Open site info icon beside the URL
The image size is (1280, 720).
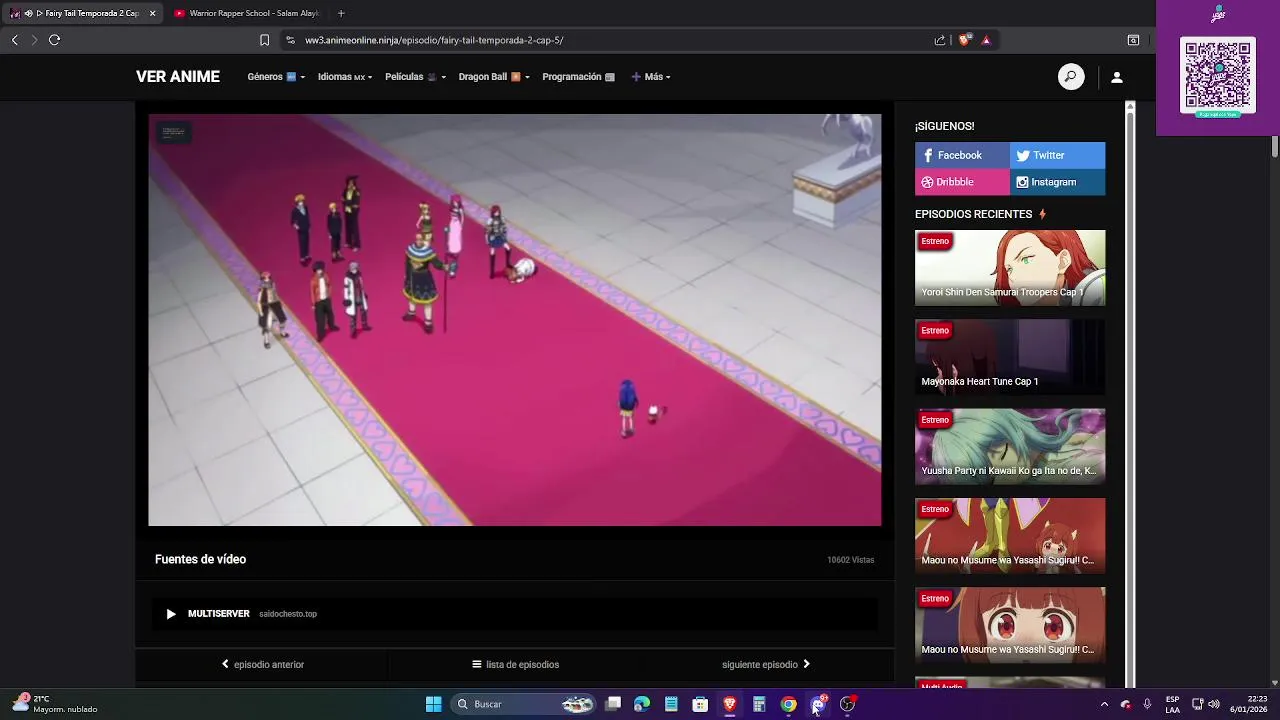pyautogui.click(x=290, y=40)
